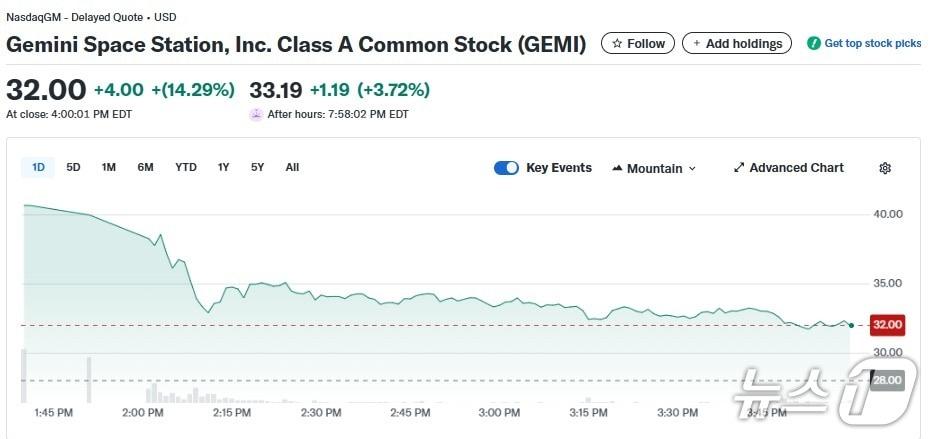Toggle the Key Events switch

pos(506,168)
